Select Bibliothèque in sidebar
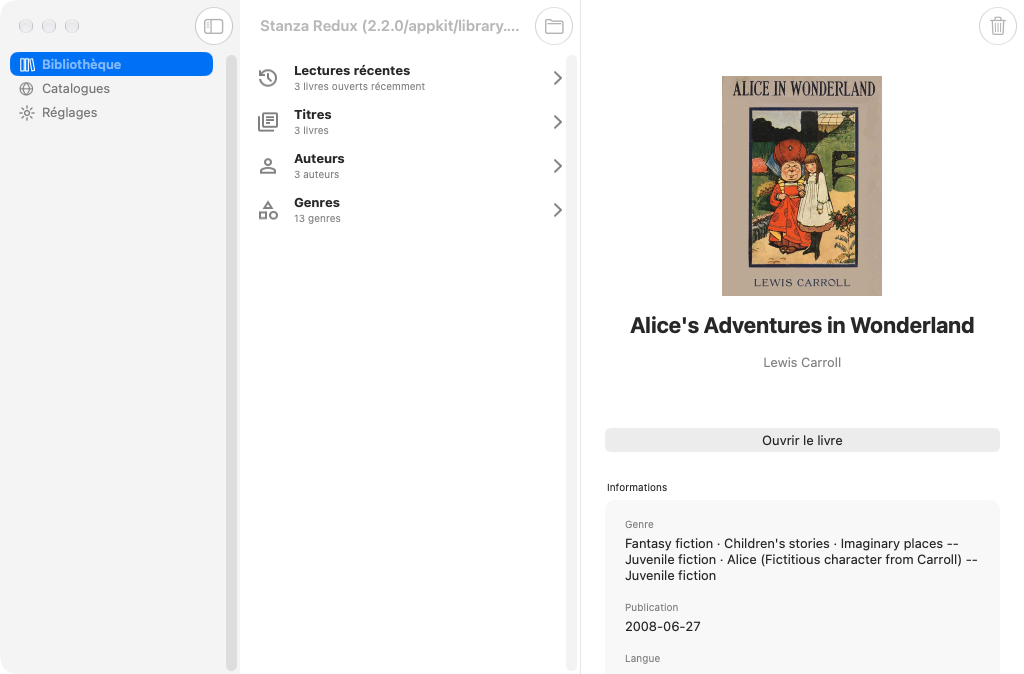This screenshot has width=1024, height=674. 111,64
